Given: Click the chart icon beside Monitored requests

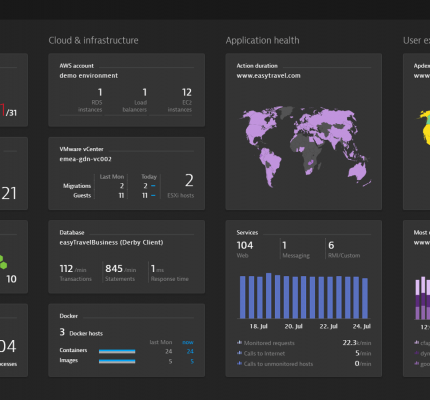Looking at the screenshot, I should [x=239, y=342].
